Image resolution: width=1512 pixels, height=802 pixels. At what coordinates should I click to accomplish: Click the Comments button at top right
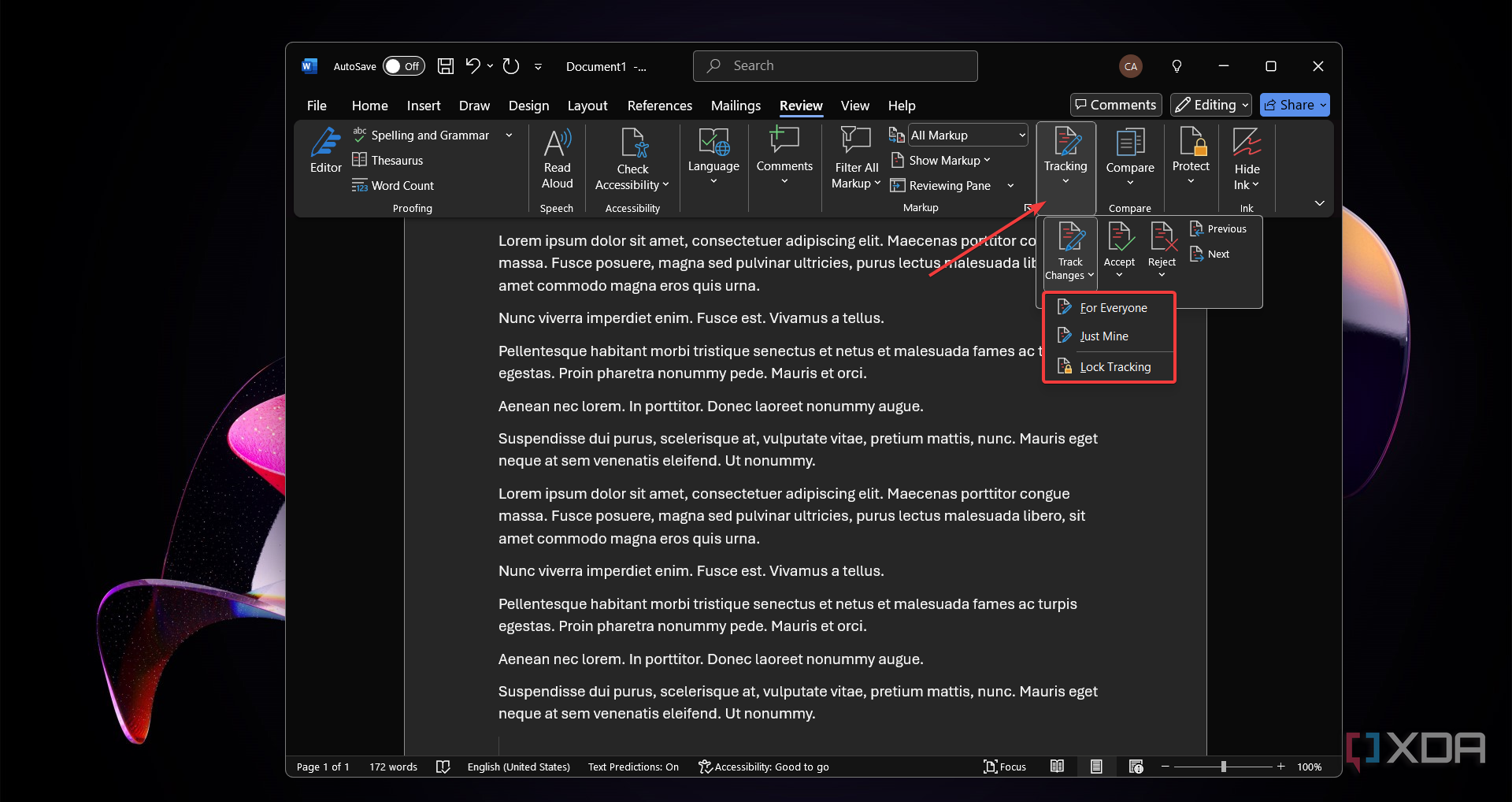pos(1116,105)
